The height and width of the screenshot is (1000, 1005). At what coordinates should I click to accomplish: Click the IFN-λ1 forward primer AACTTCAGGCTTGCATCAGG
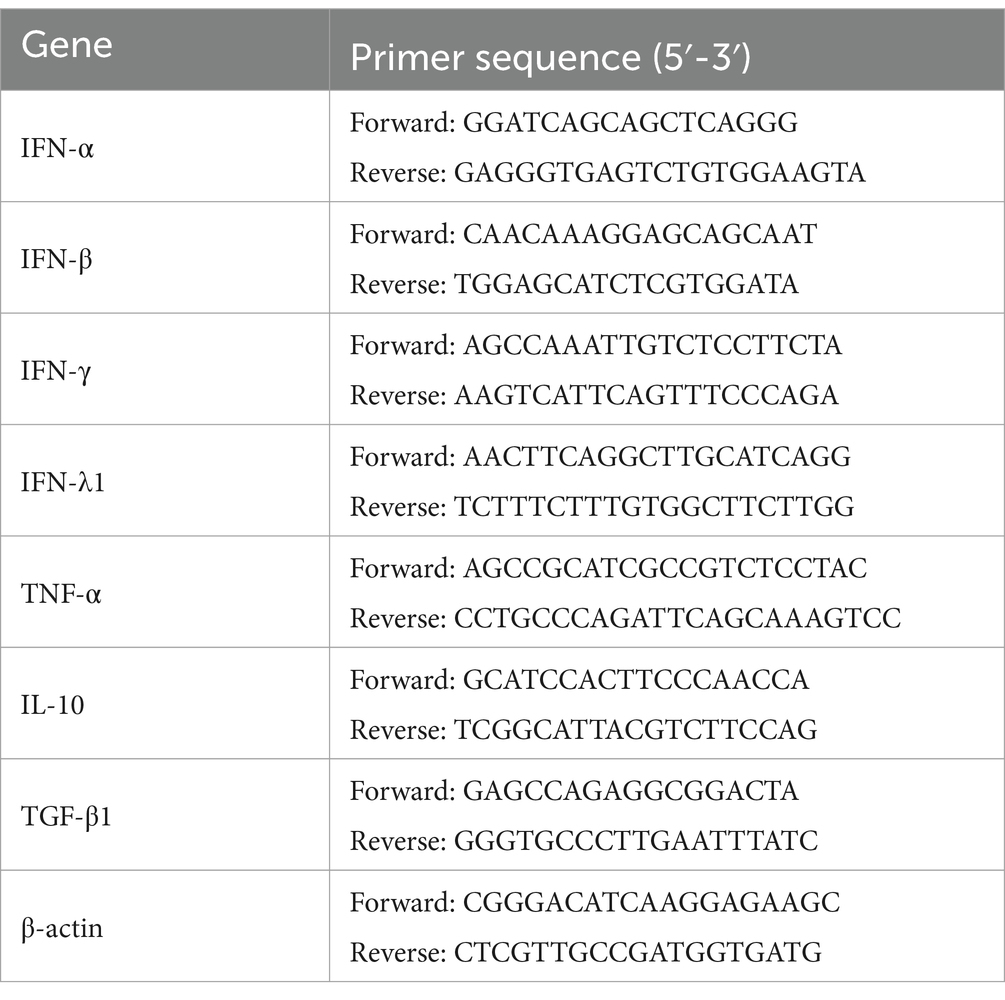click(657, 456)
